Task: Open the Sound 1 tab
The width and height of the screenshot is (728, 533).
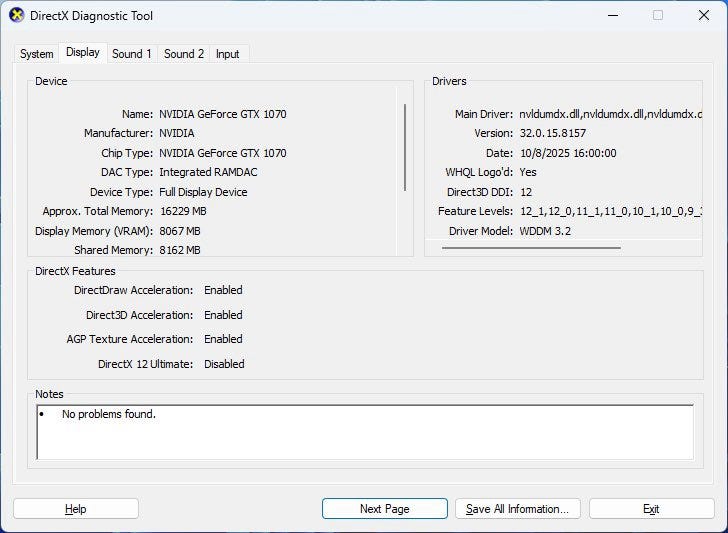Action: 132,54
